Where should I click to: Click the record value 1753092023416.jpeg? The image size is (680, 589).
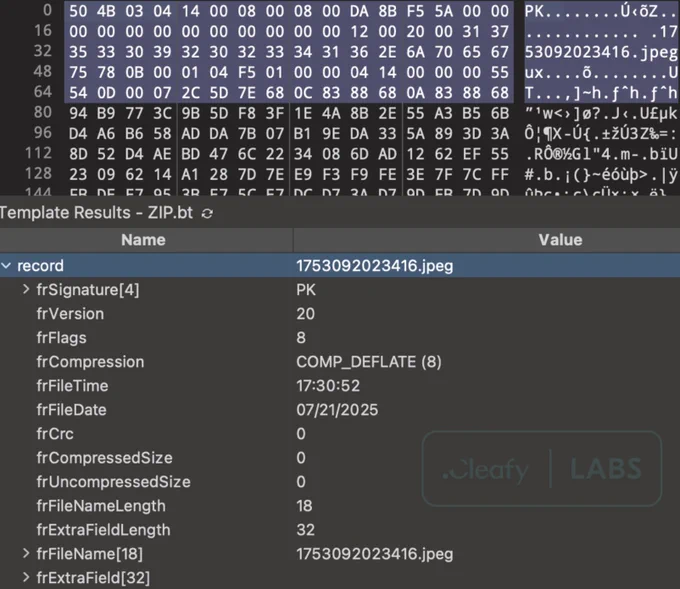pos(375,265)
